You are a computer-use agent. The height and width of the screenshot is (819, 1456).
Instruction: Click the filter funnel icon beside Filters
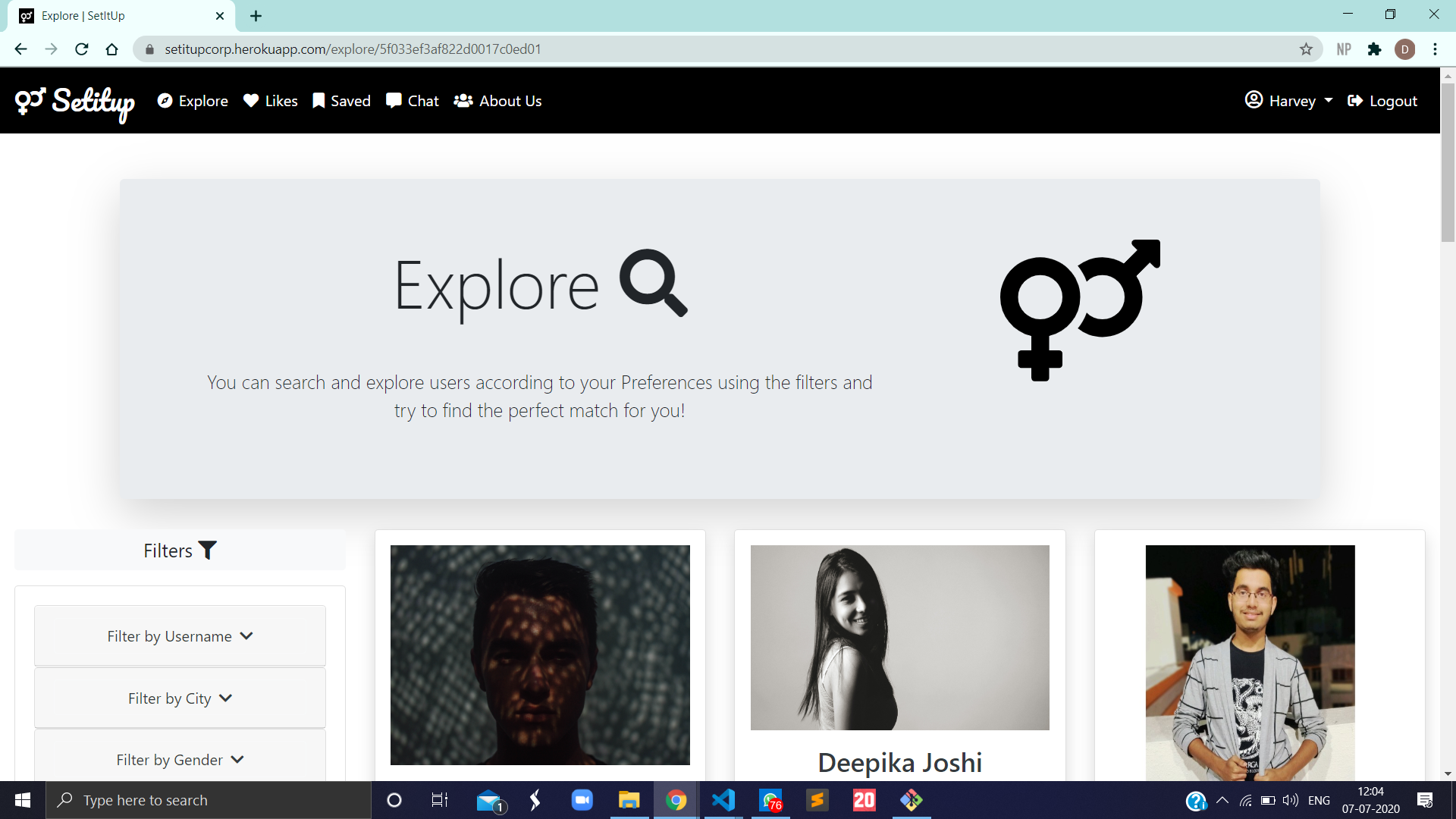click(x=207, y=551)
